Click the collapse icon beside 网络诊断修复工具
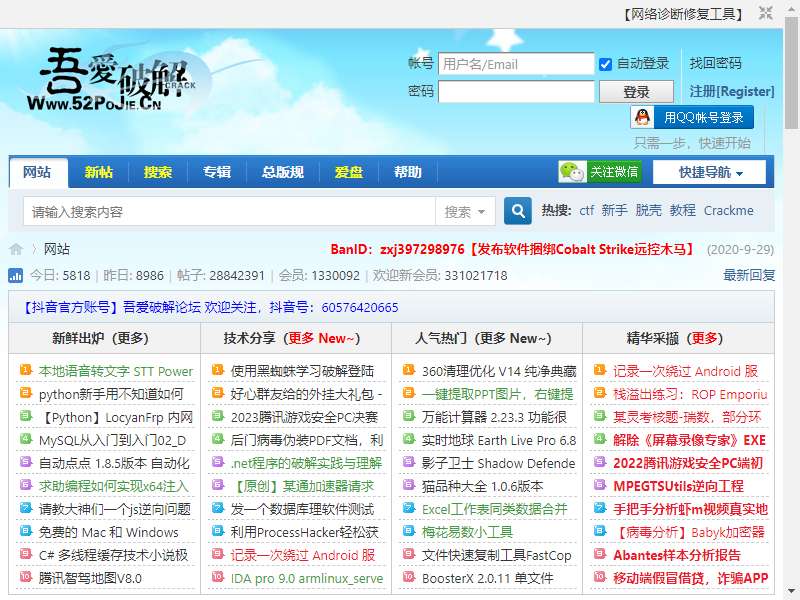 765,13
